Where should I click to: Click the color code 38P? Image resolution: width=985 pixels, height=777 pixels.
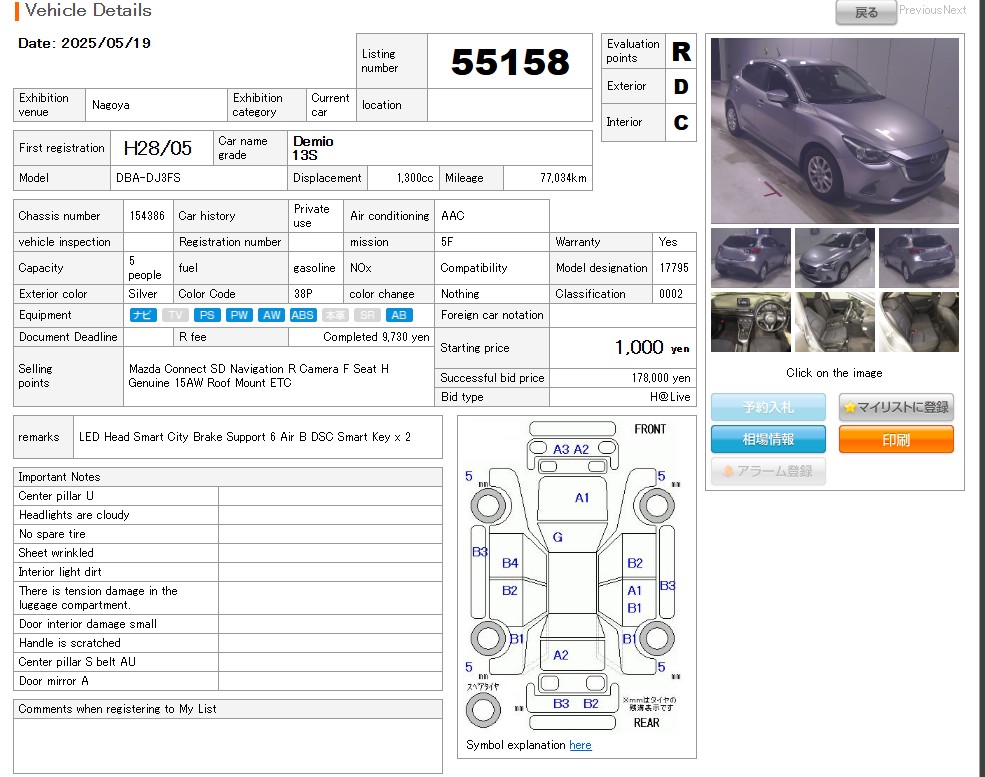[x=303, y=294]
